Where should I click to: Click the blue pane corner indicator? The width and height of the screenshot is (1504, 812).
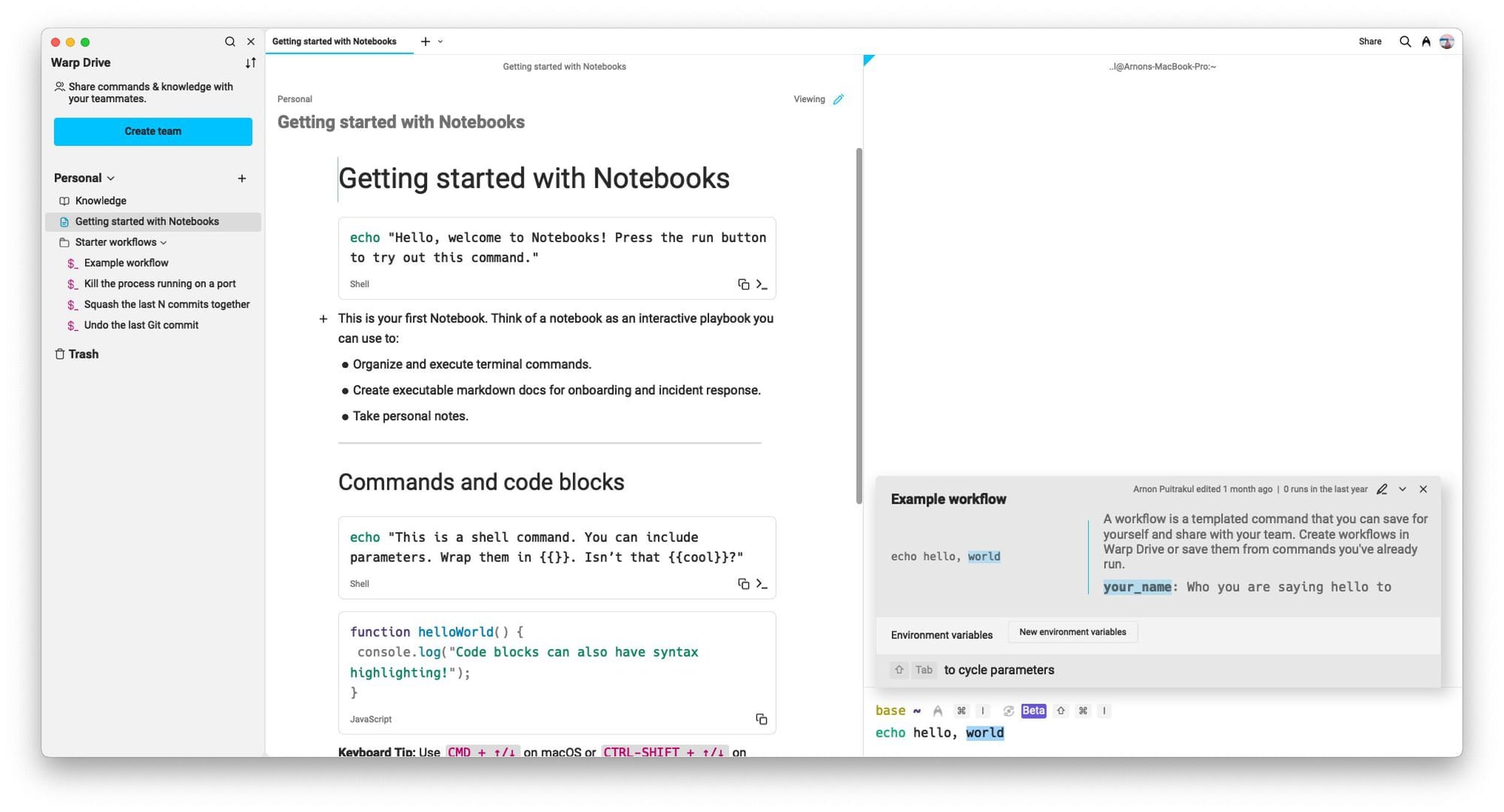pyautogui.click(x=869, y=59)
